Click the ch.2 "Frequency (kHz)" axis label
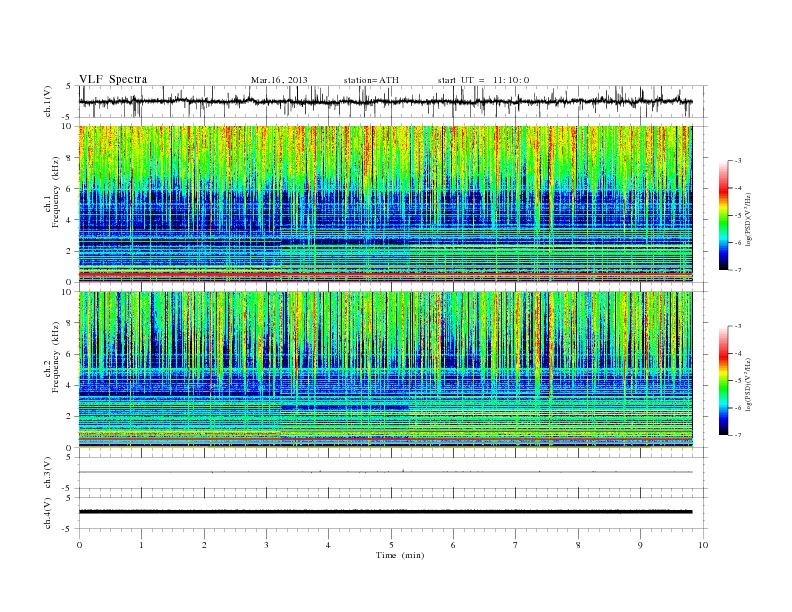The height and width of the screenshot is (612, 792). point(56,357)
